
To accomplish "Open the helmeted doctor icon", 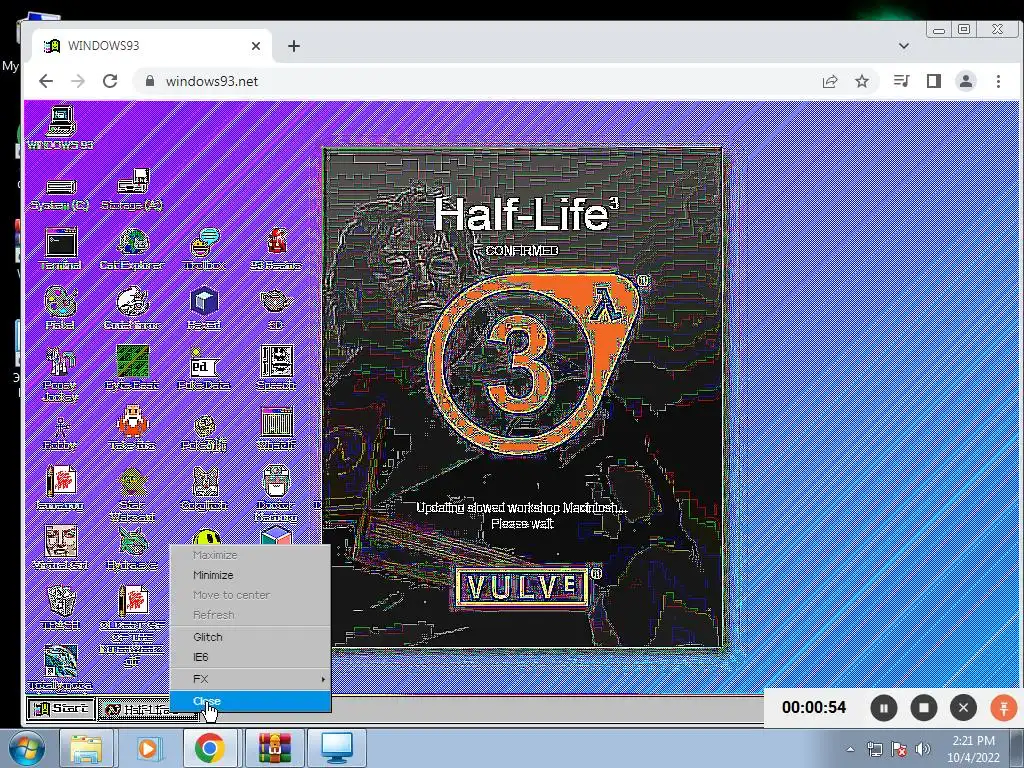I will pos(276,494).
